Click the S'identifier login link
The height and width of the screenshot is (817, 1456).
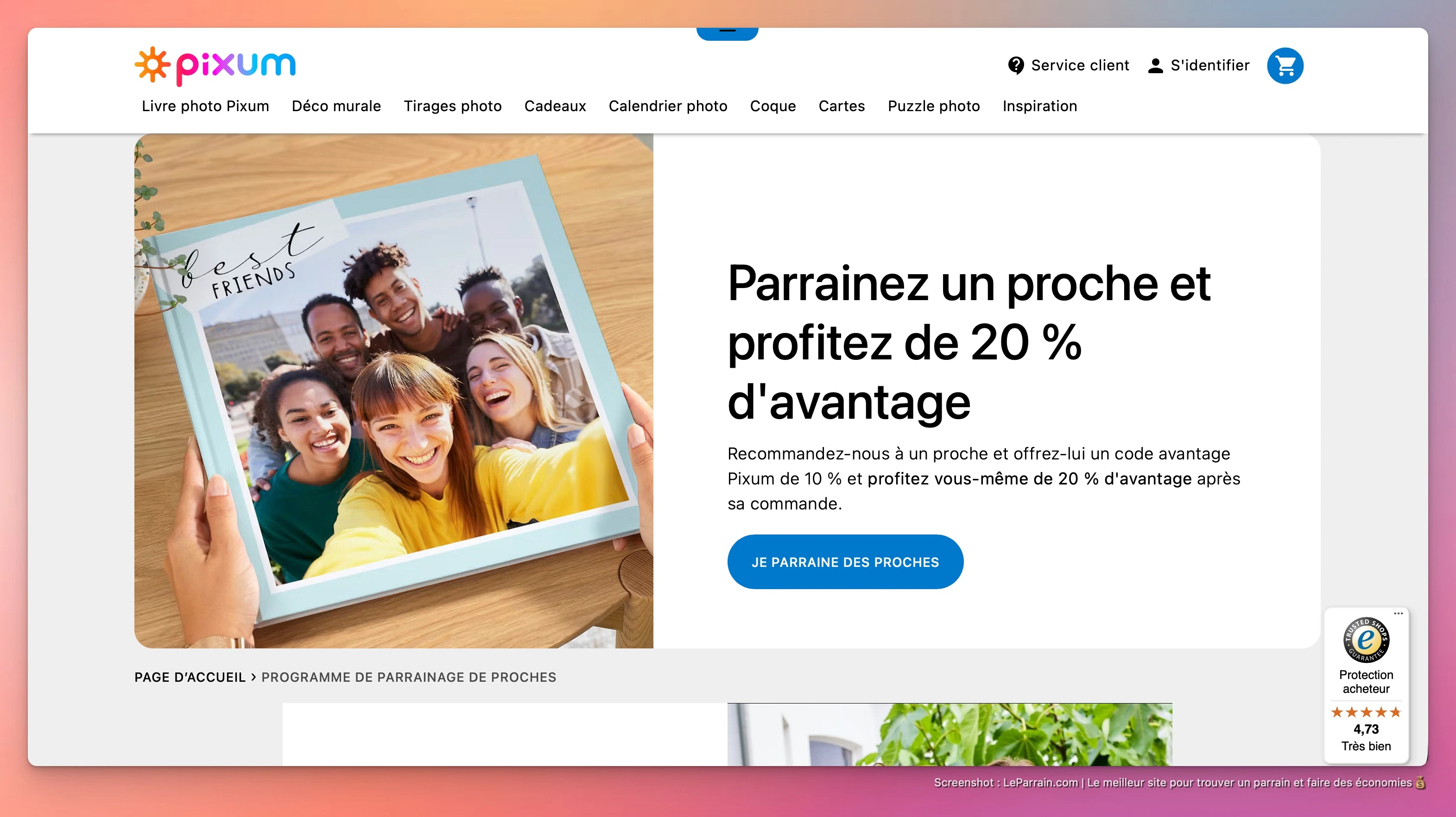1209,66
